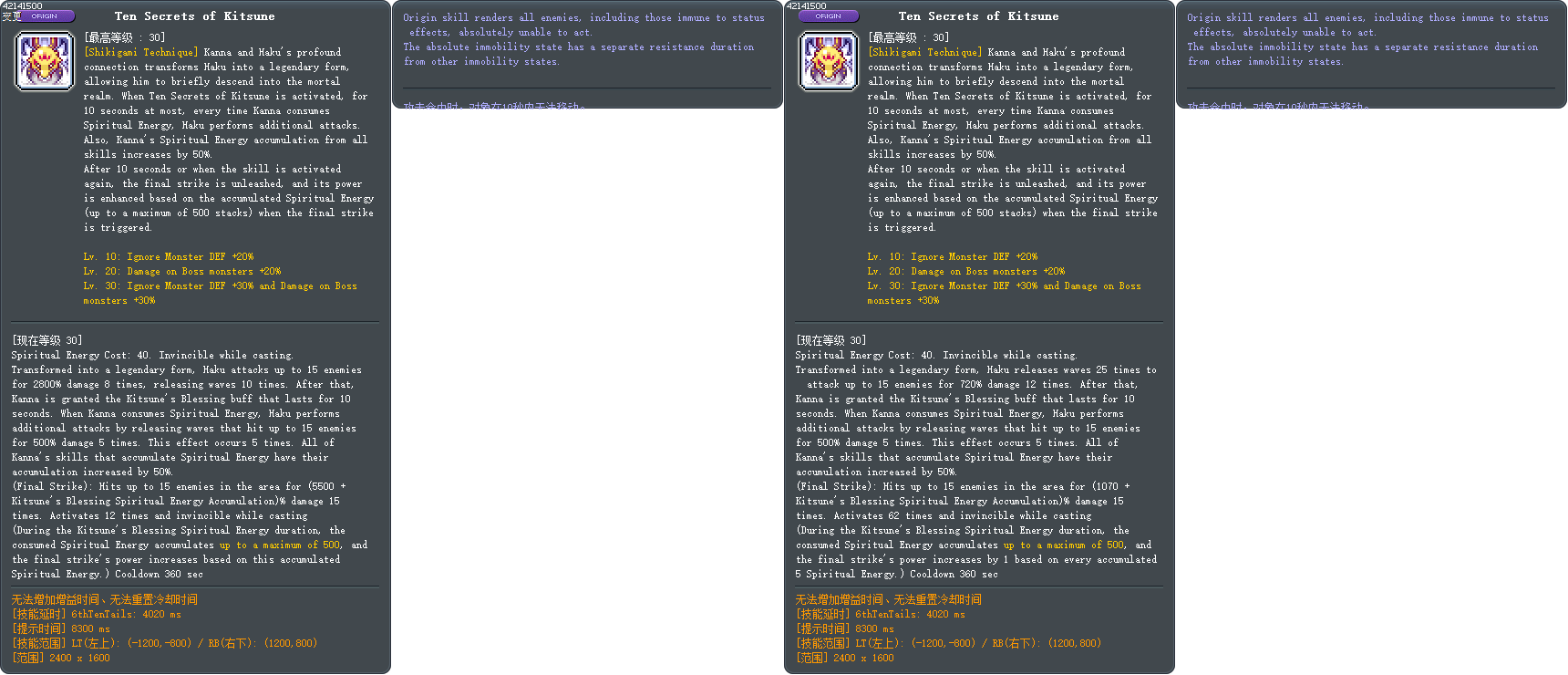Screen dimensions: 1568x675
Task: Click the skill ID 42141500 above 变更
Action: click(22, 5)
